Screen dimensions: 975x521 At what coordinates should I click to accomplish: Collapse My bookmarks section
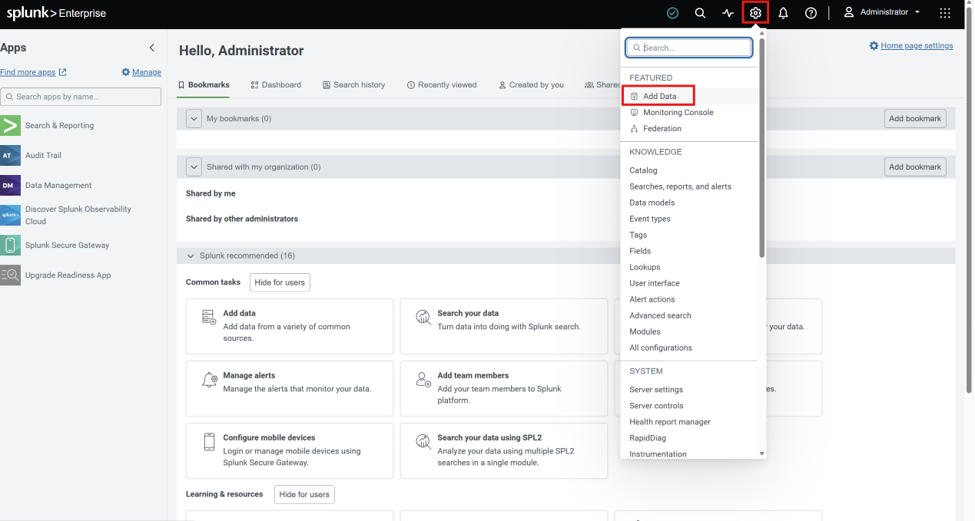pyautogui.click(x=194, y=119)
